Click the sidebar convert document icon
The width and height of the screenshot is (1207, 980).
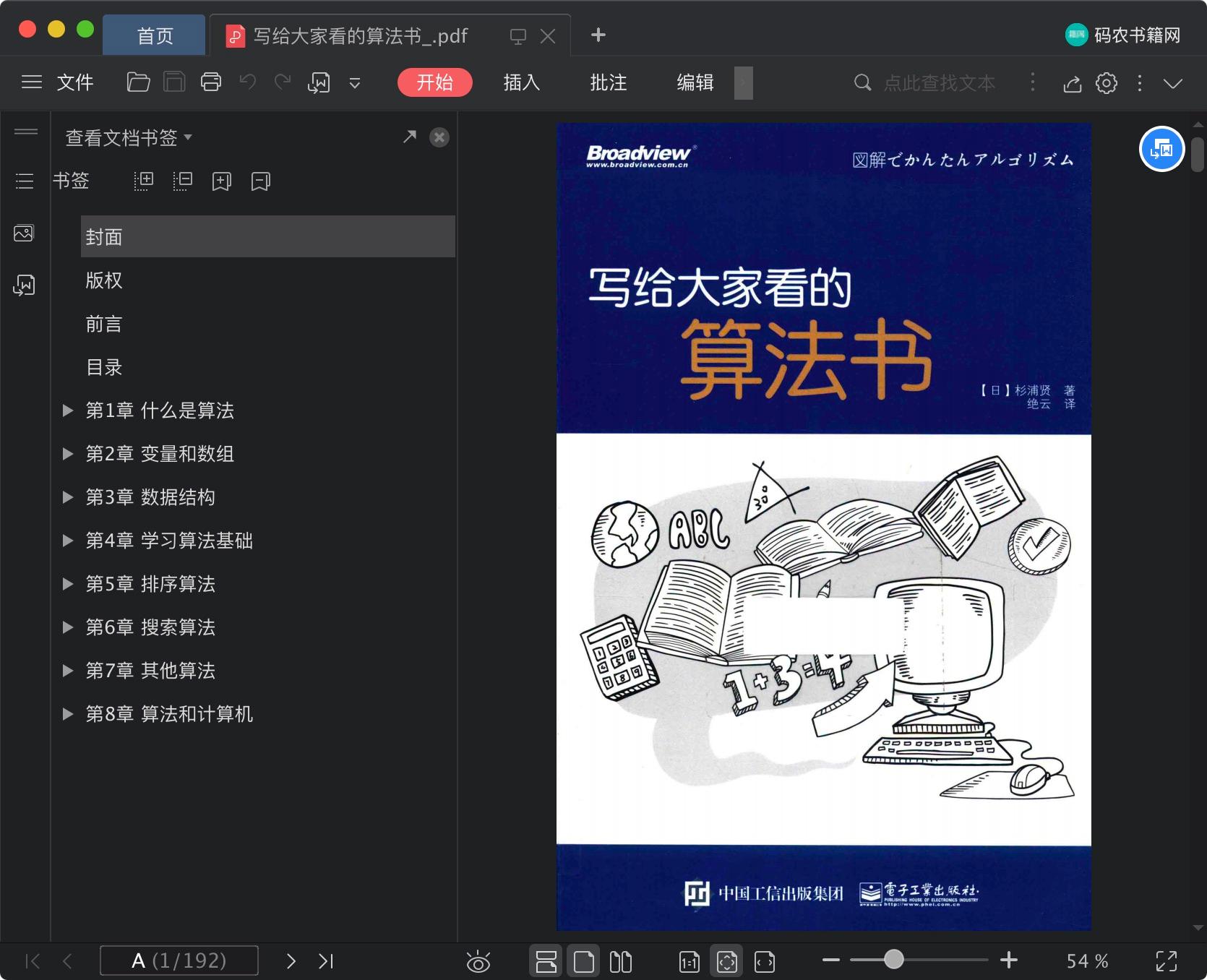click(x=24, y=285)
